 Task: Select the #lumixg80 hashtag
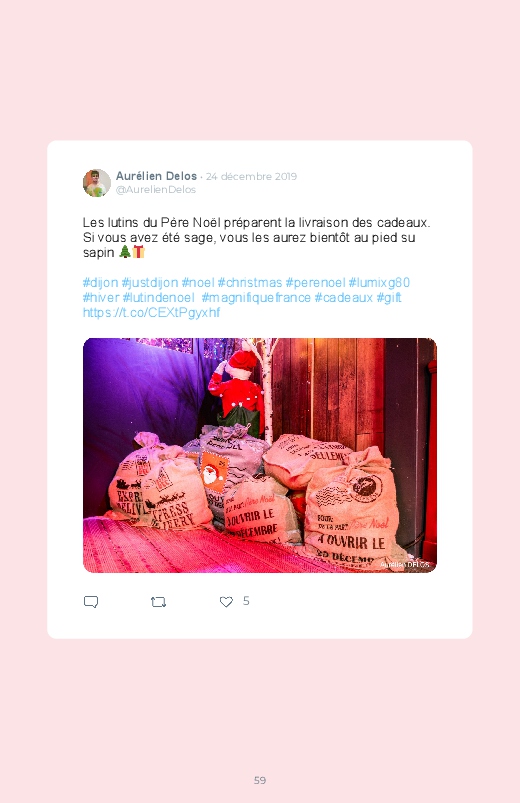[379, 283]
